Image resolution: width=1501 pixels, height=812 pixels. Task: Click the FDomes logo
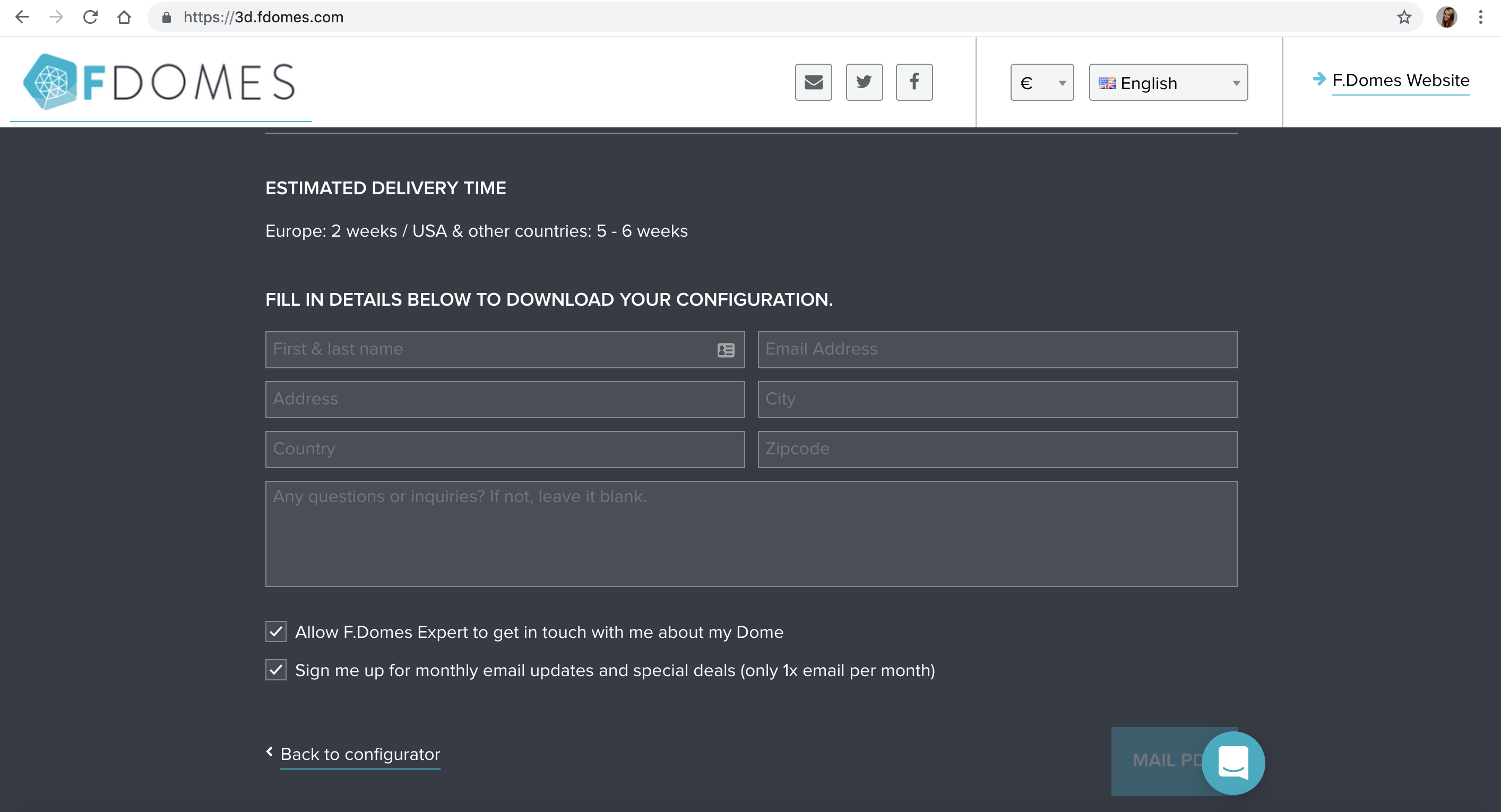pos(159,82)
